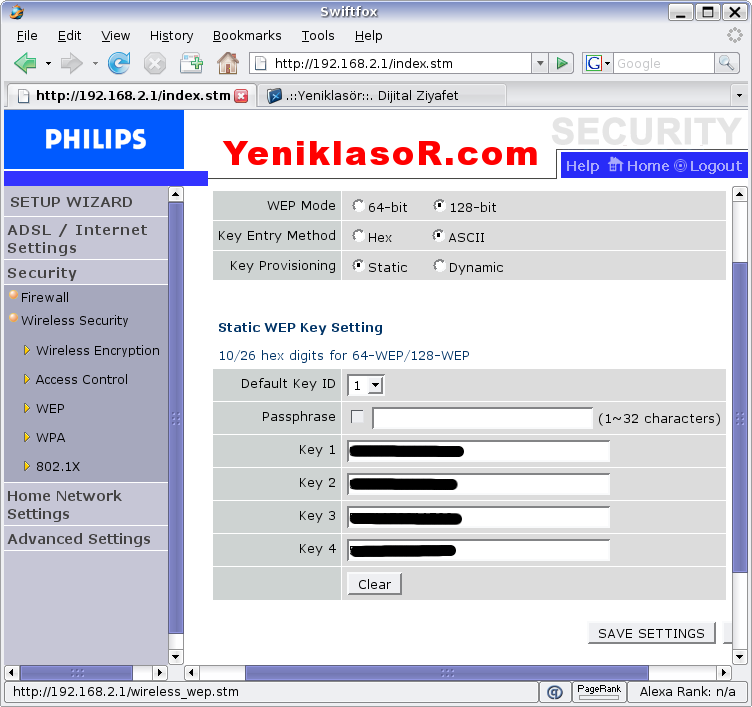Open the WPA link in sidebar
This screenshot has width=752, height=707.
pyautogui.click(x=51, y=437)
